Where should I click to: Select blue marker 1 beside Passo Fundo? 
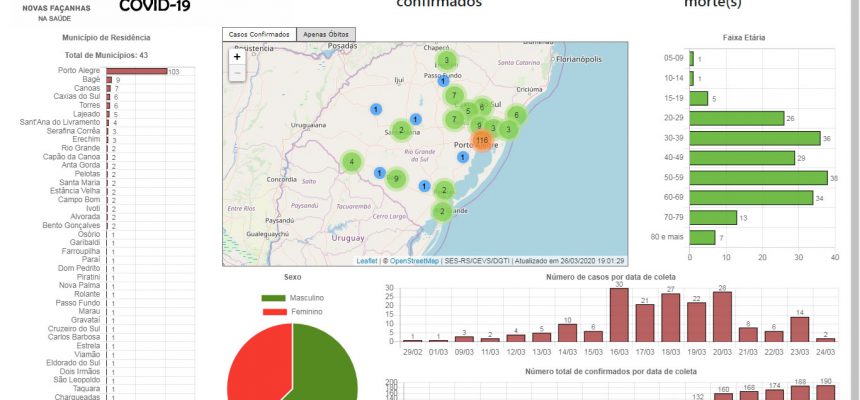click(x=443, y=81)
